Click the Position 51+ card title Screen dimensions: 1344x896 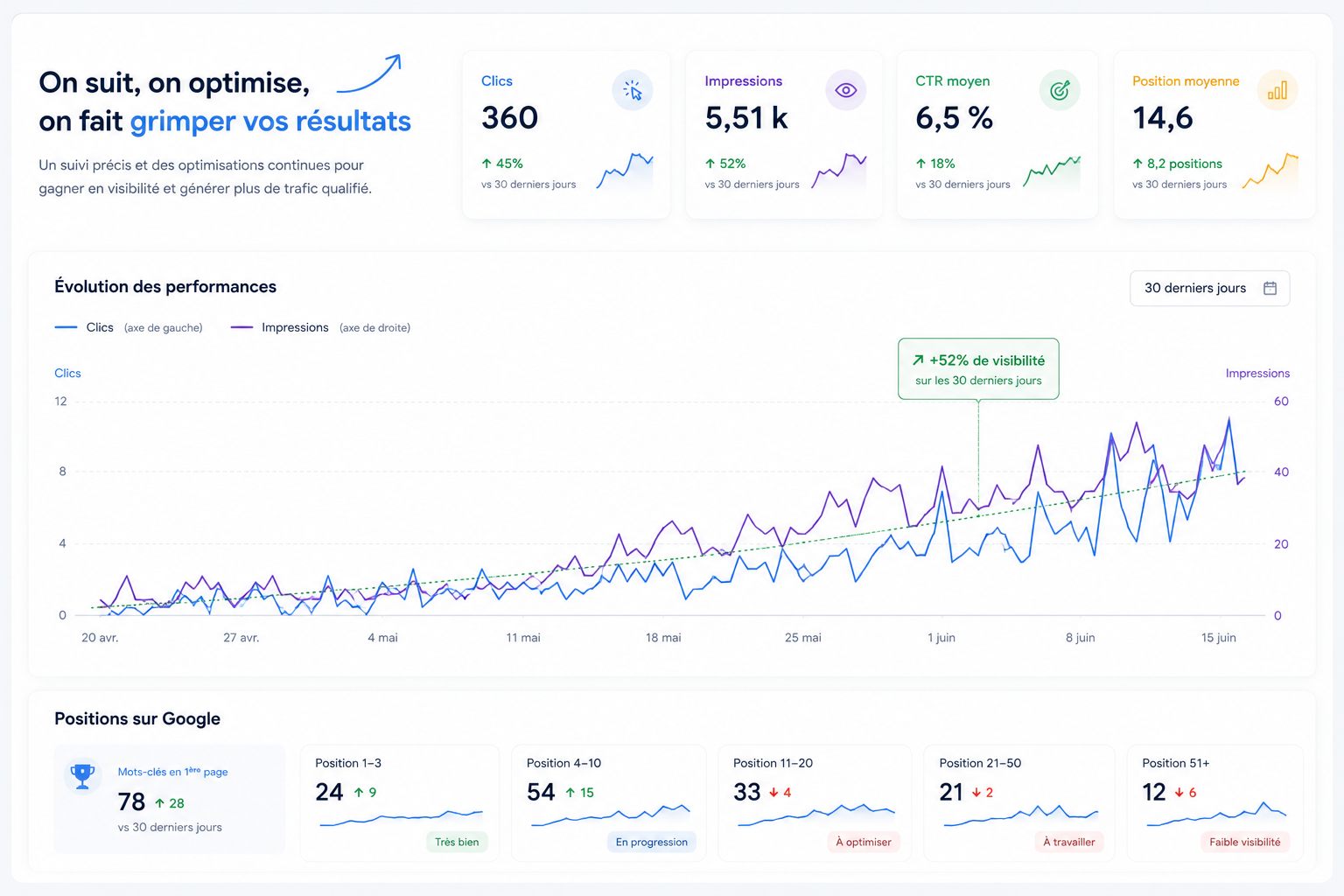click(1175, 763)
